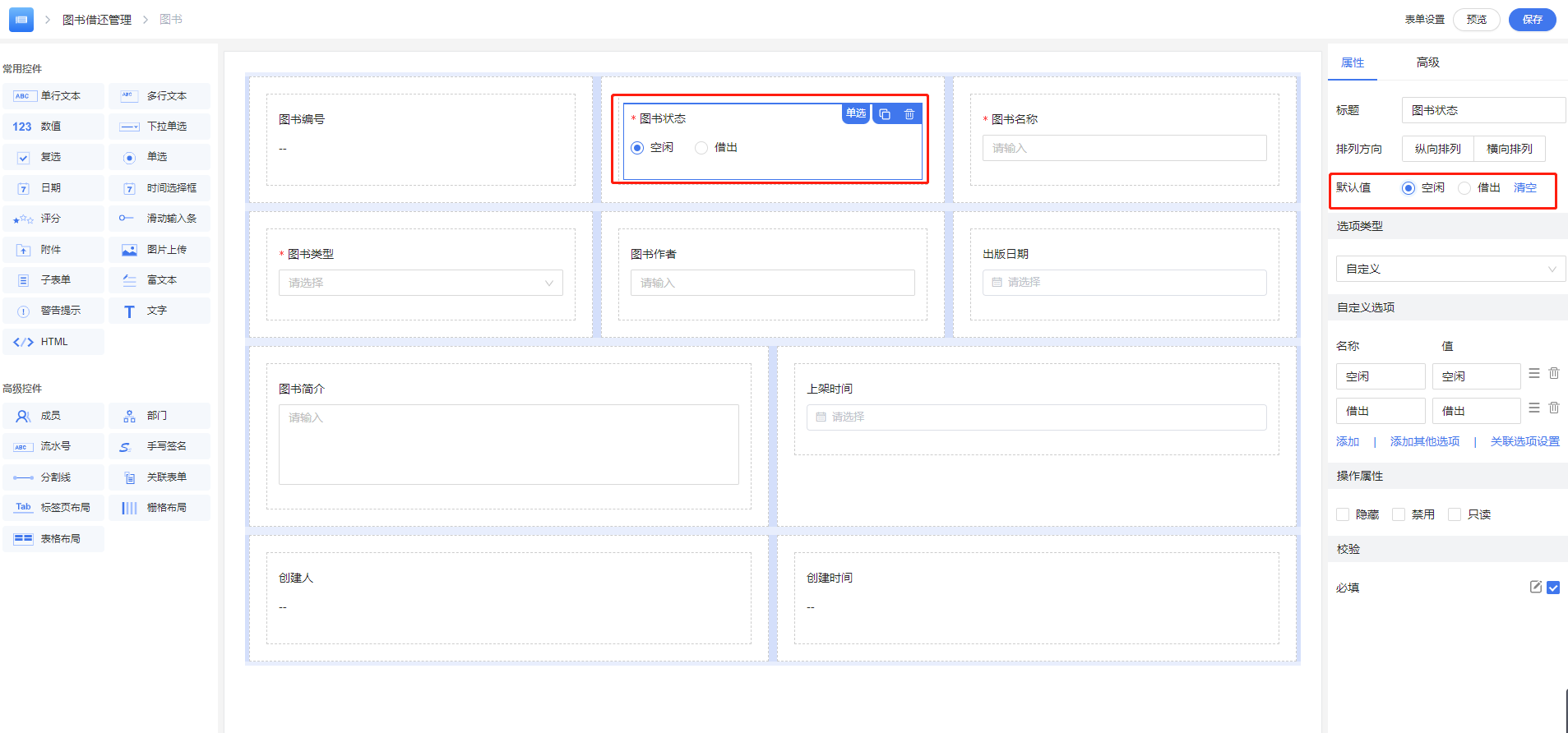Open the 上架时间 date picker
The image size is (1568, 733).
point(1037,417)
